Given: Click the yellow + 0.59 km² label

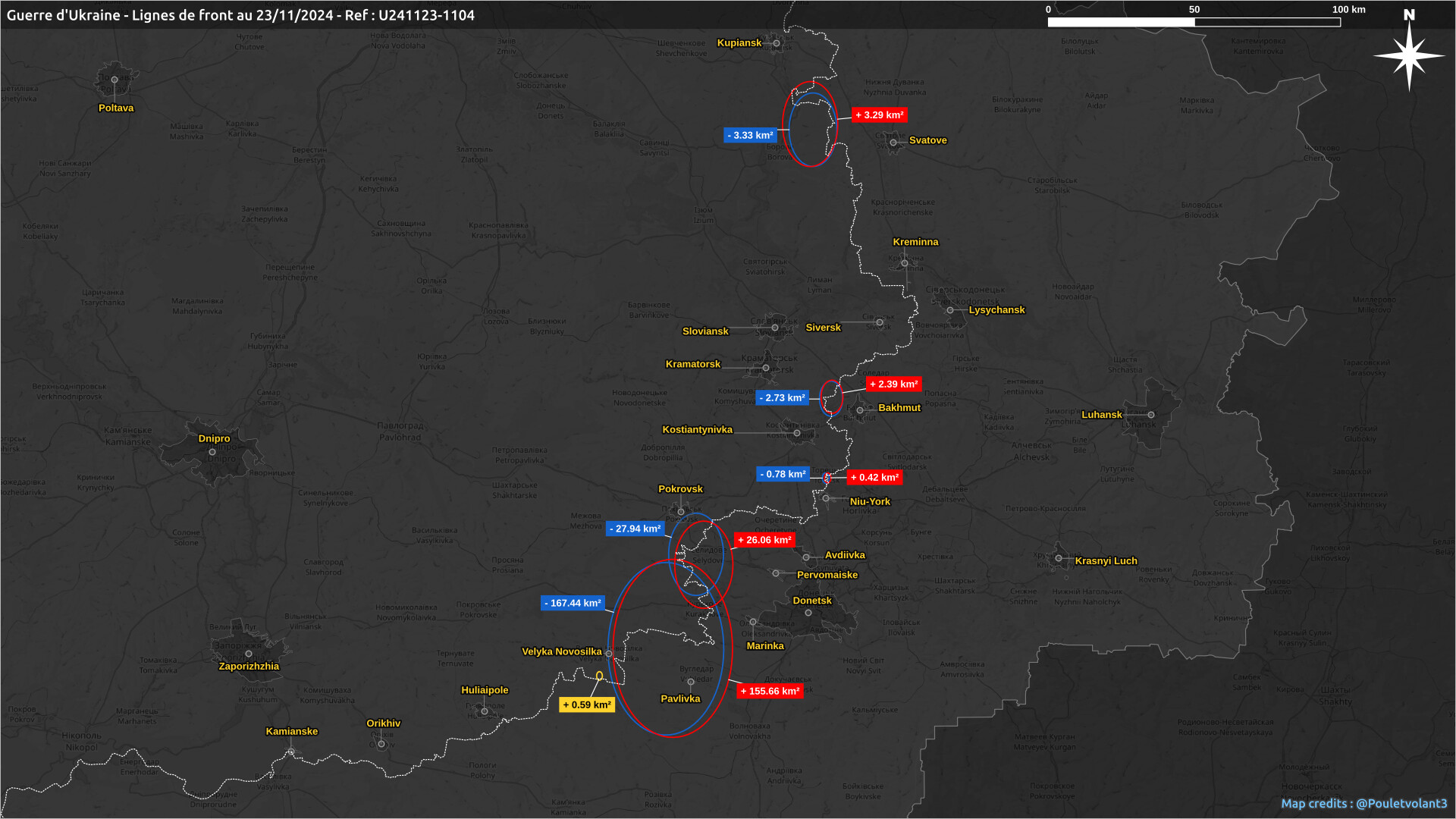Looking at the screenshot, I should (x=587, y=704).
